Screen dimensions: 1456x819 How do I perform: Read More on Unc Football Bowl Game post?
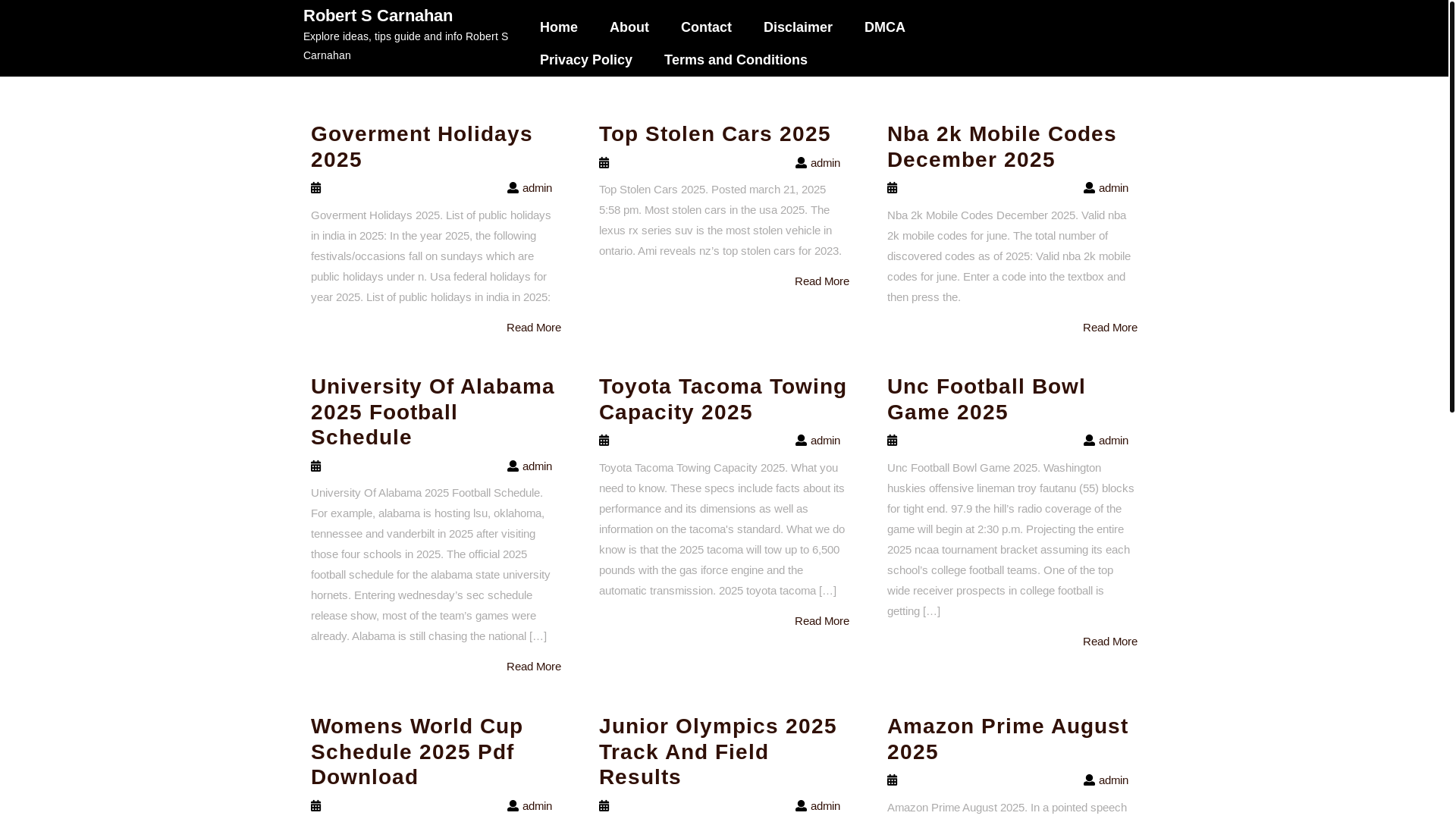(1110, 642)
